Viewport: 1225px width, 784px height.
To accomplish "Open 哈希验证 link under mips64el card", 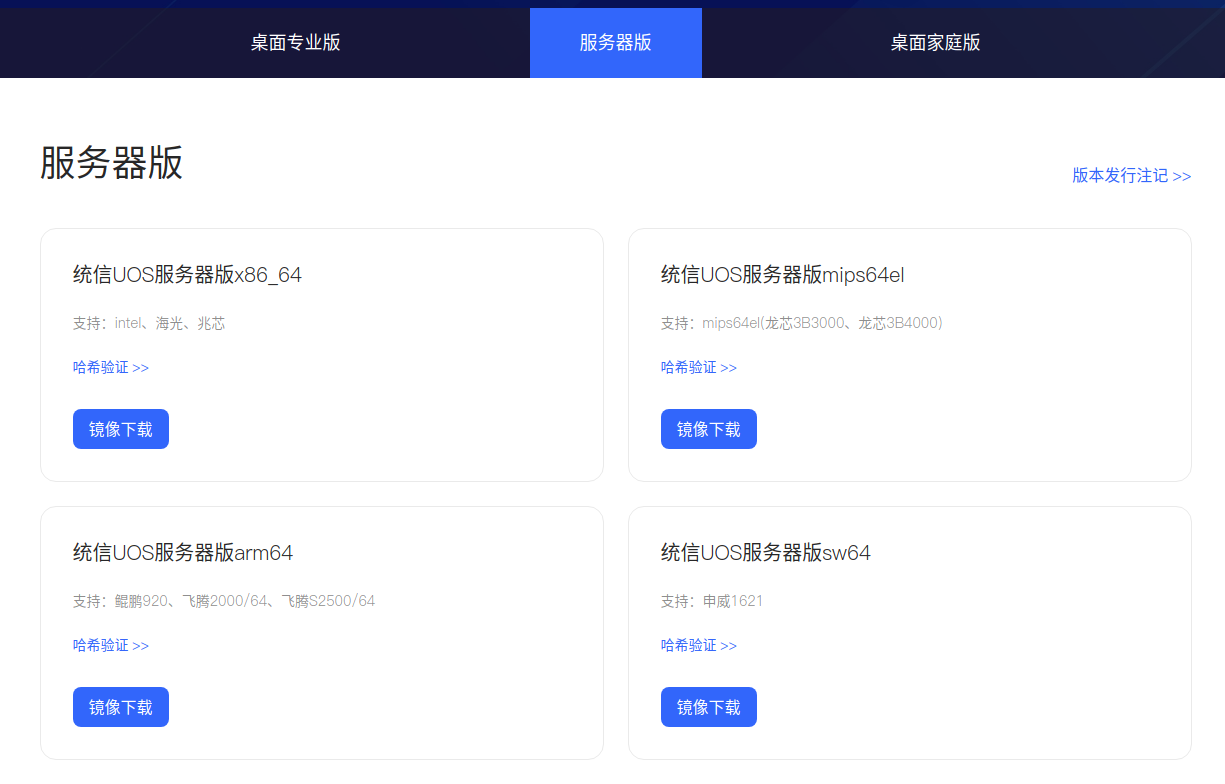I will click(699, 367).
